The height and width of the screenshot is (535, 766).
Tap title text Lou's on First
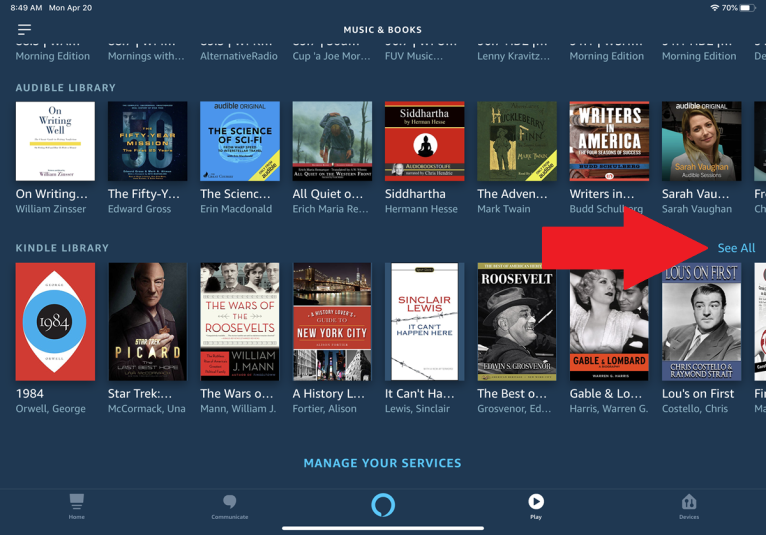pyautogui.click(x=698, y=394)
